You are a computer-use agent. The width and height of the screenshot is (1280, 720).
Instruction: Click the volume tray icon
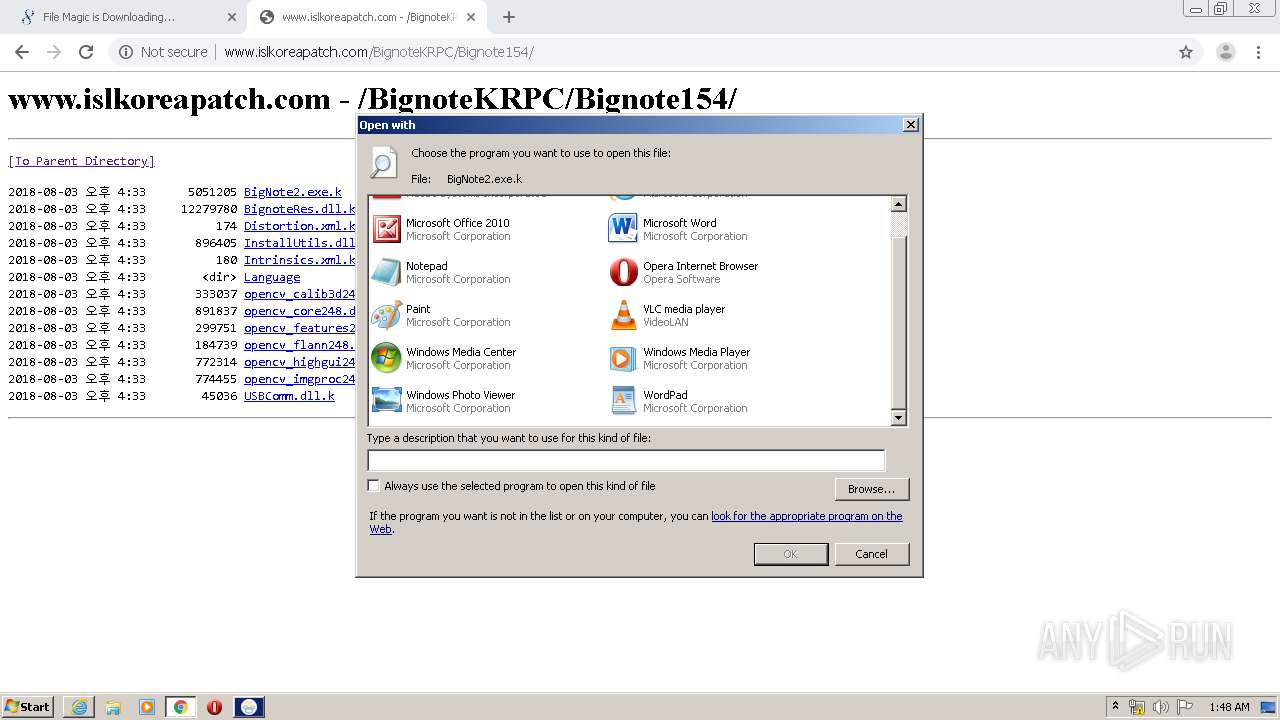(x=1161, y=707)
